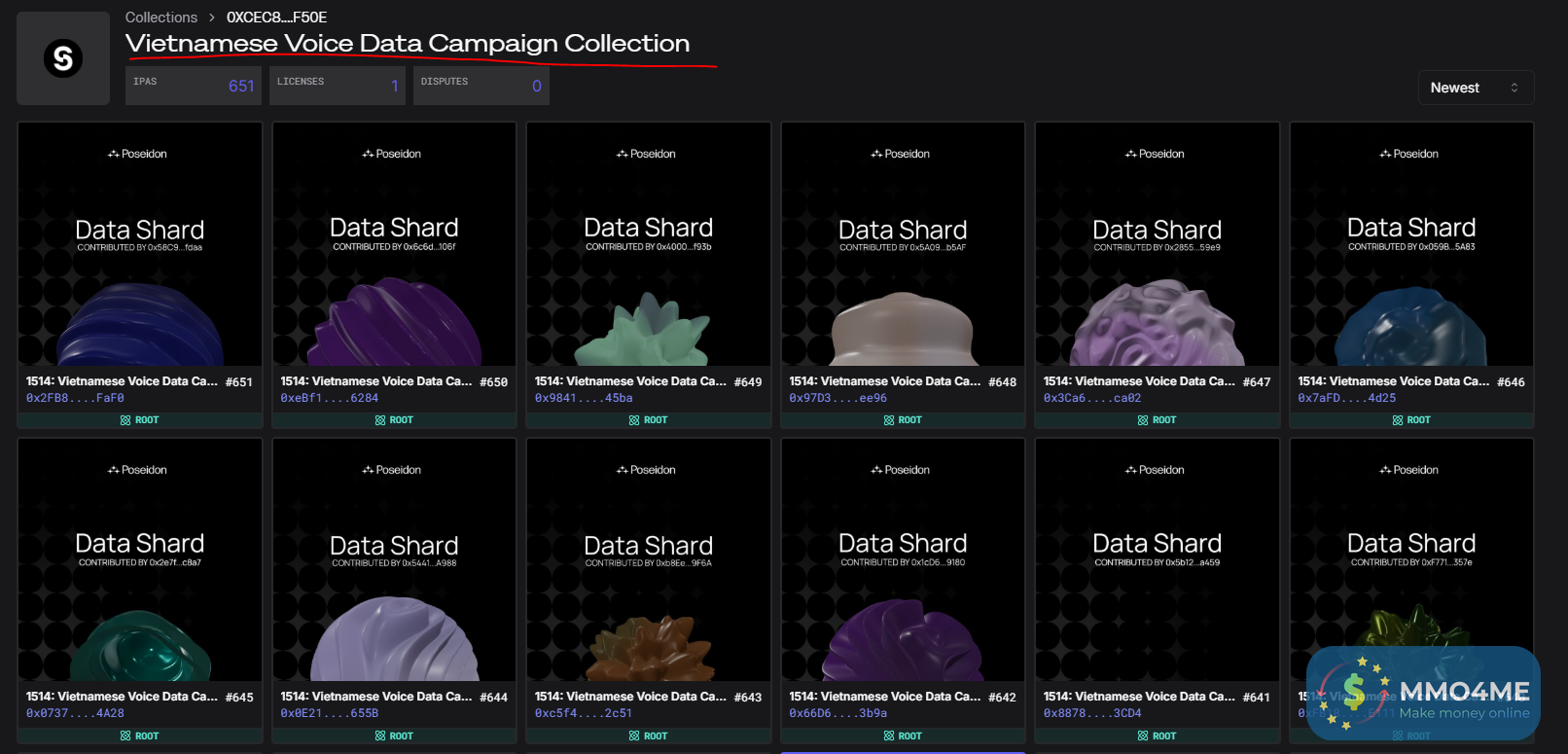Open the Data Shard #643 thumbnail

(x=649, y=559)
